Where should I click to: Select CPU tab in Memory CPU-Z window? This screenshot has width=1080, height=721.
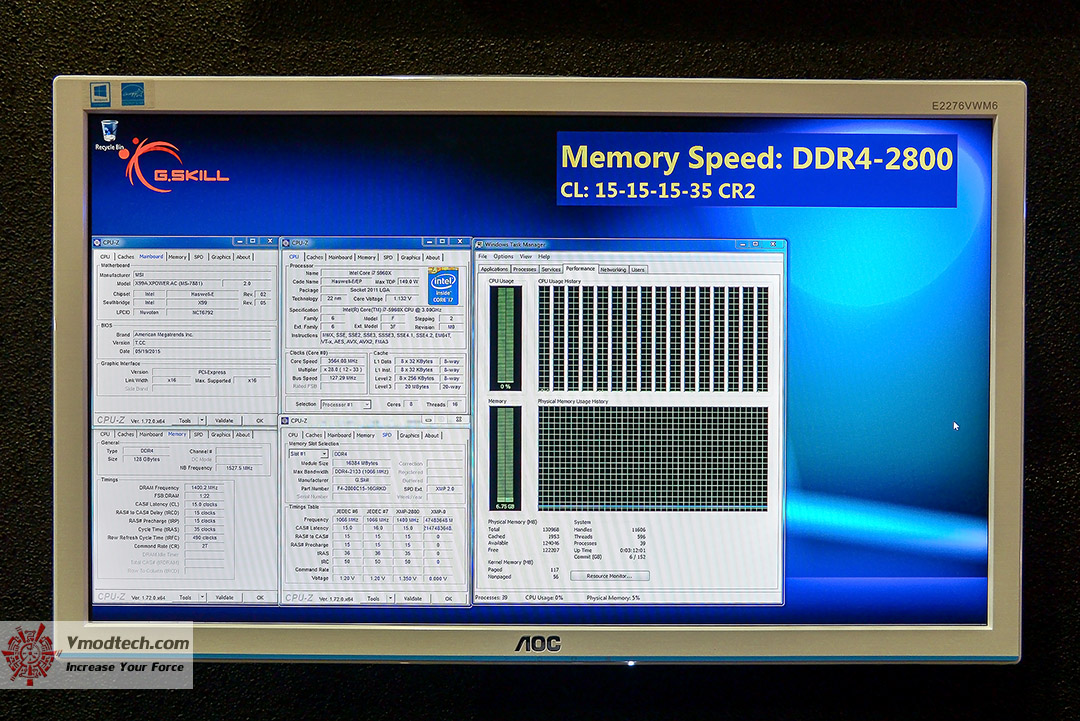click(105, 435)
